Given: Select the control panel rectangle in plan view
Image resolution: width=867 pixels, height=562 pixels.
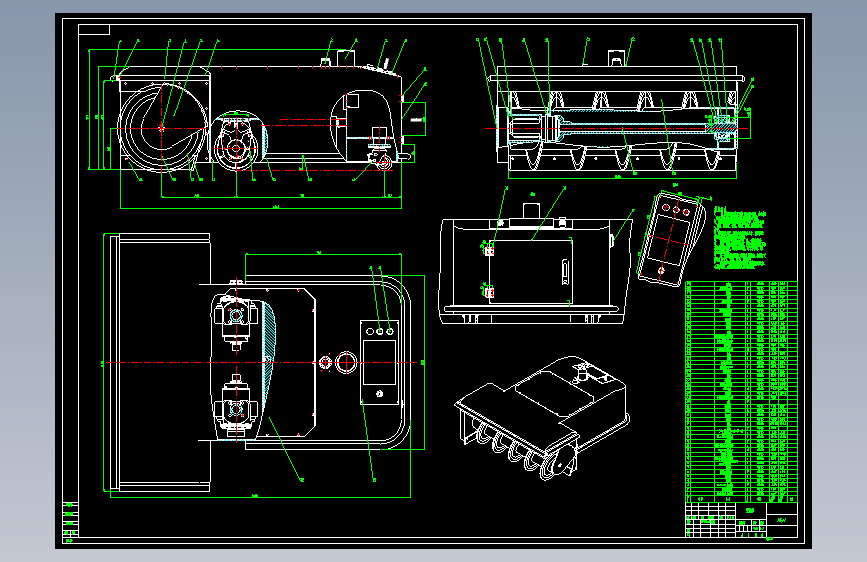Looking at the screenshot, I should point(379,362).
